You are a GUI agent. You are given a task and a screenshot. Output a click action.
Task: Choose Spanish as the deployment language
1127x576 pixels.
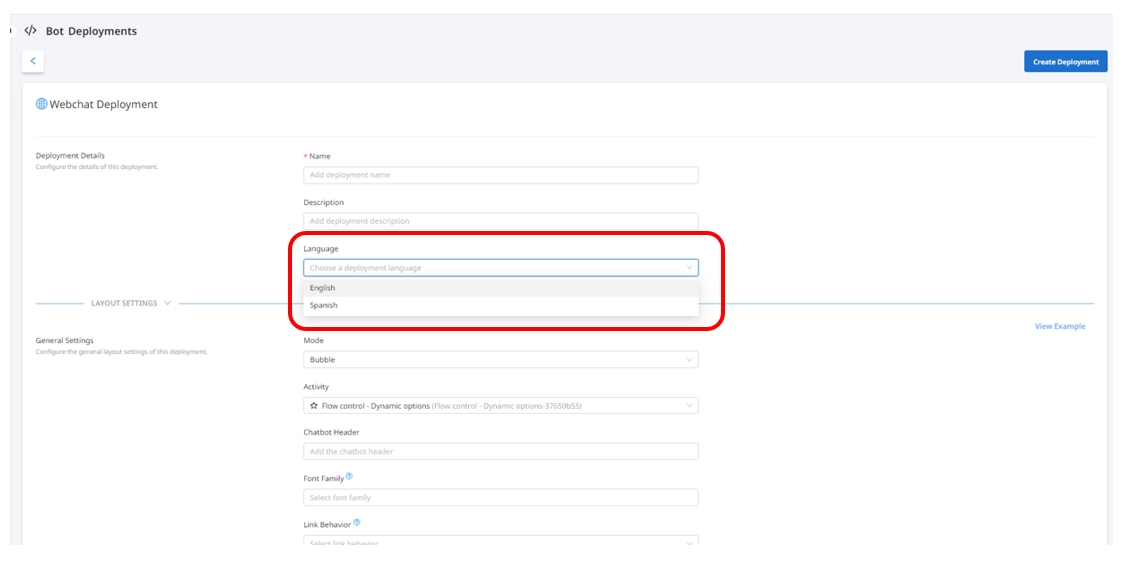tap(324, 306)
